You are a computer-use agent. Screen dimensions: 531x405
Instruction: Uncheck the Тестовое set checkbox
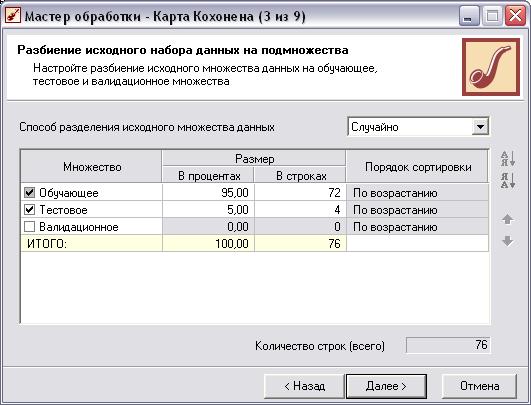point(29,210)
